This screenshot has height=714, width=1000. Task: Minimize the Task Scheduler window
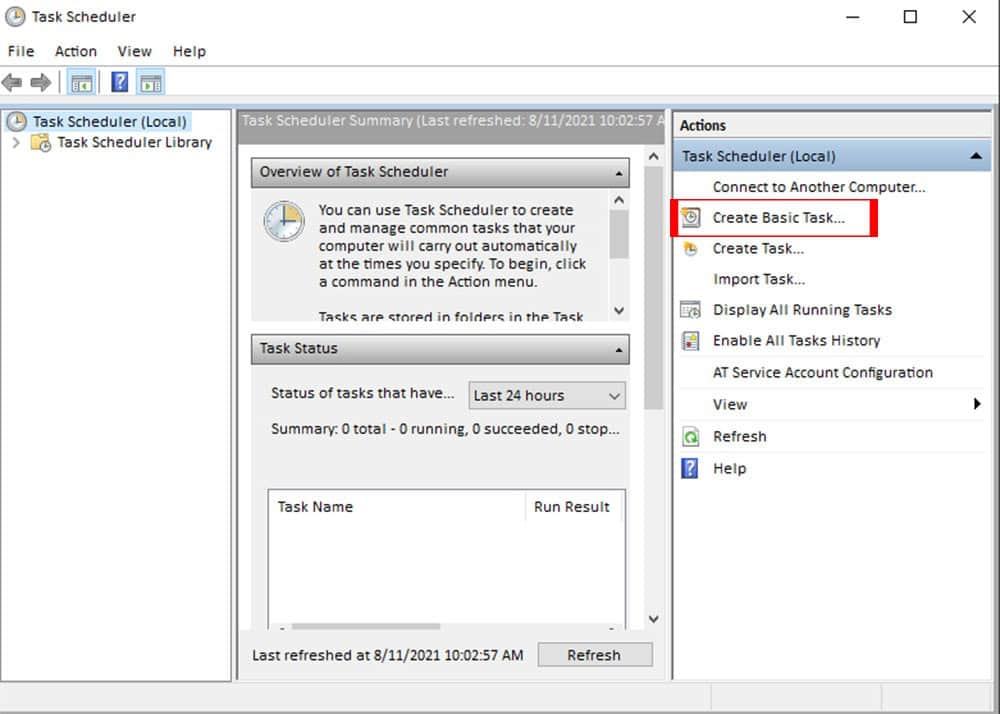coord(853,17)
